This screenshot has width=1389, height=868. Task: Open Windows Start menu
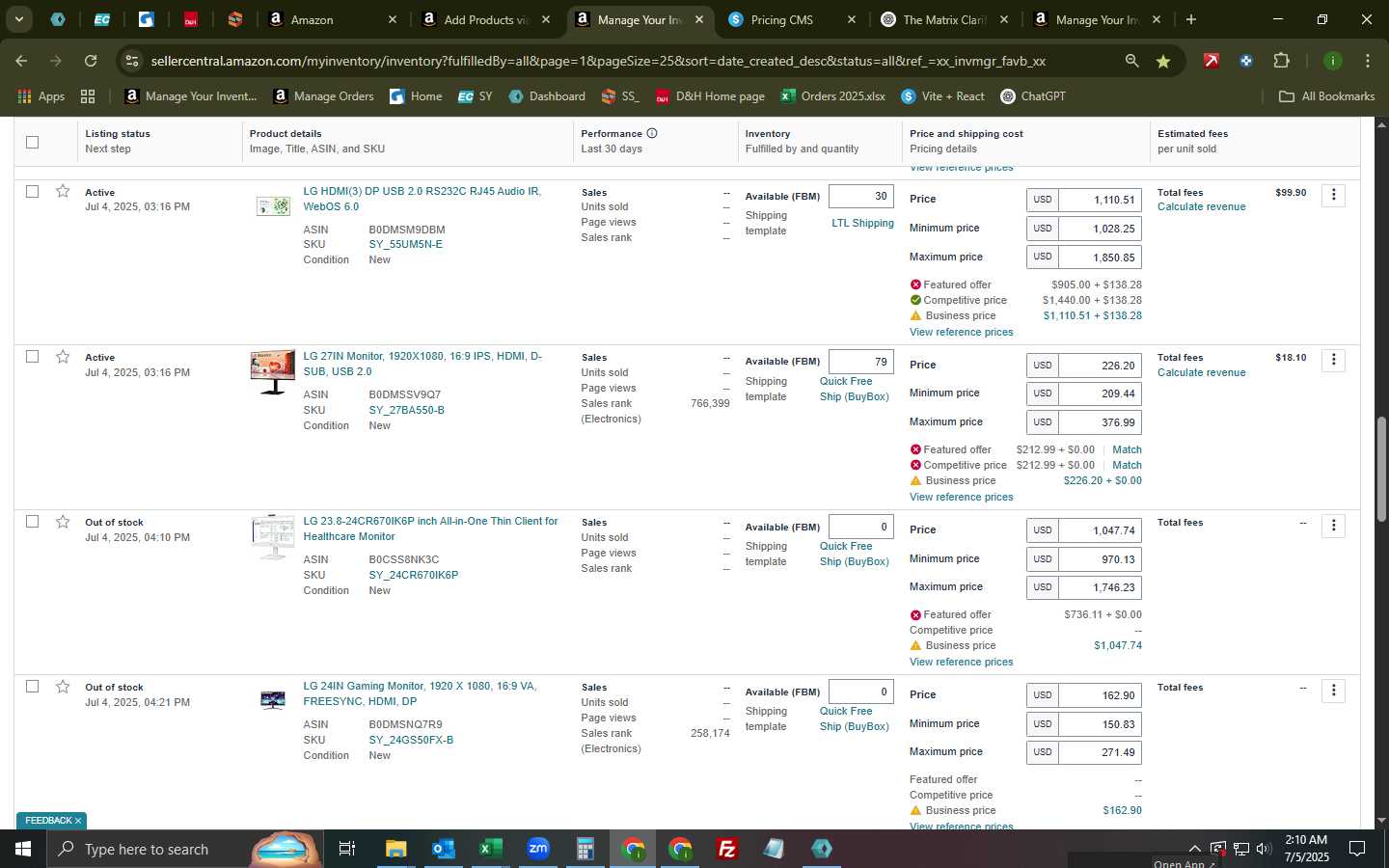click(x=23, y=849)
